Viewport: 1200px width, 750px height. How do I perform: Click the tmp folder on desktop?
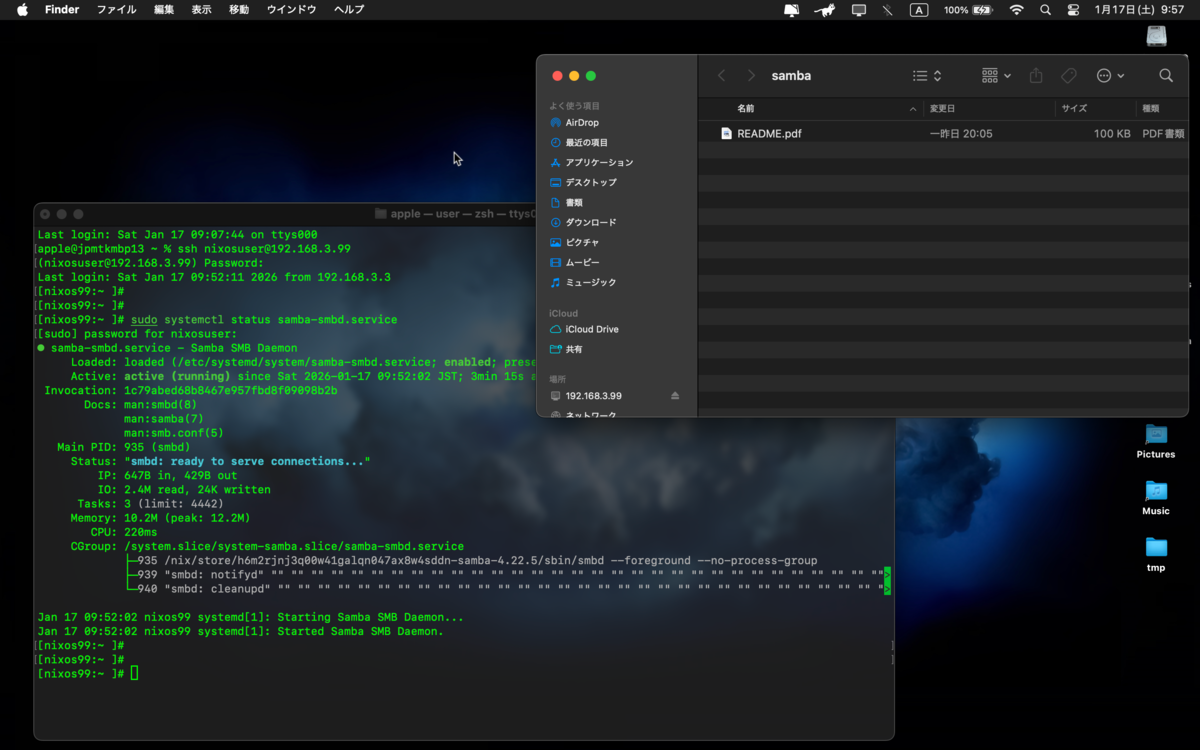(x=1156, y=553)
